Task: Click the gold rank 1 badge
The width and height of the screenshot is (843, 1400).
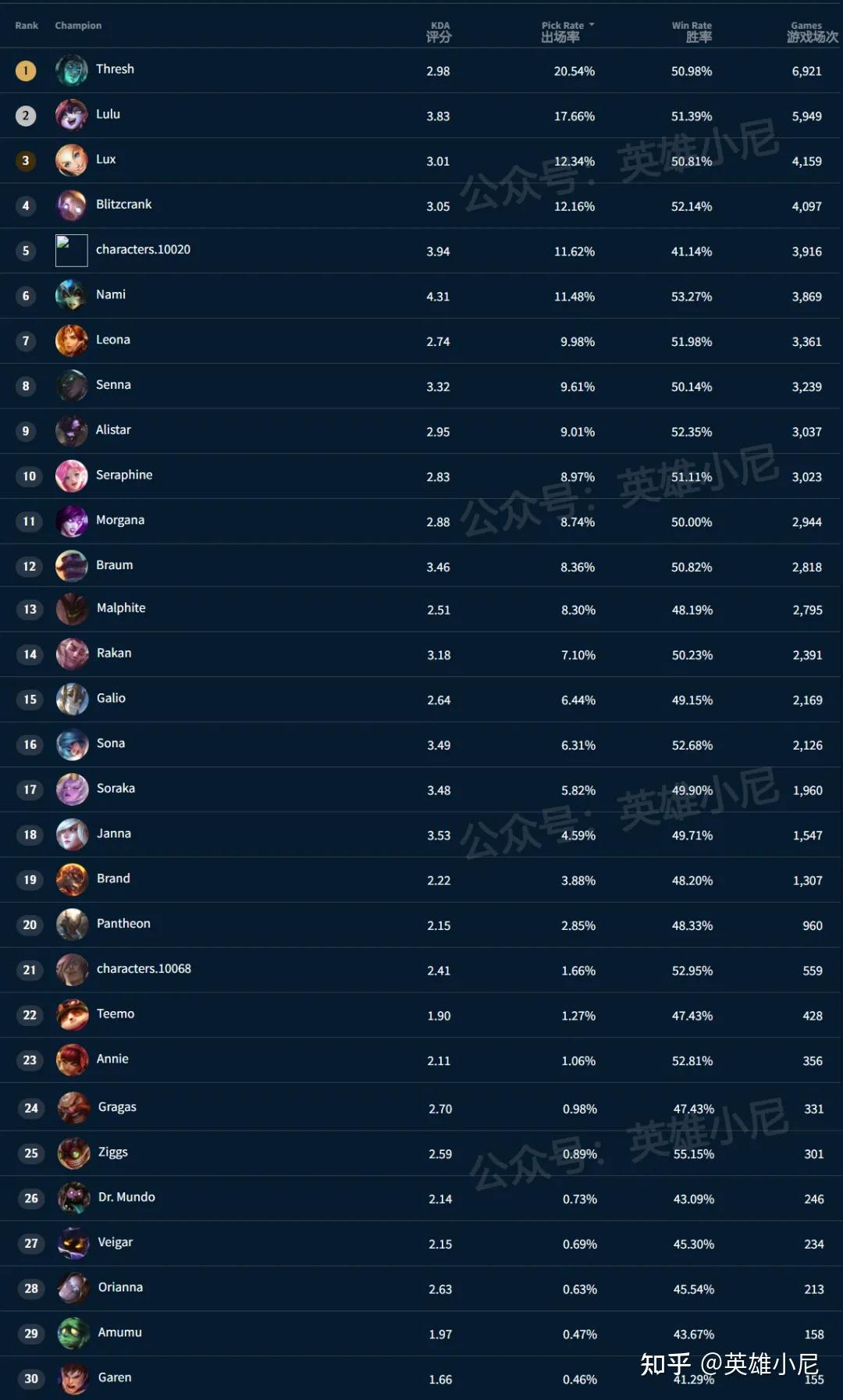Action: tap(26, 71)
